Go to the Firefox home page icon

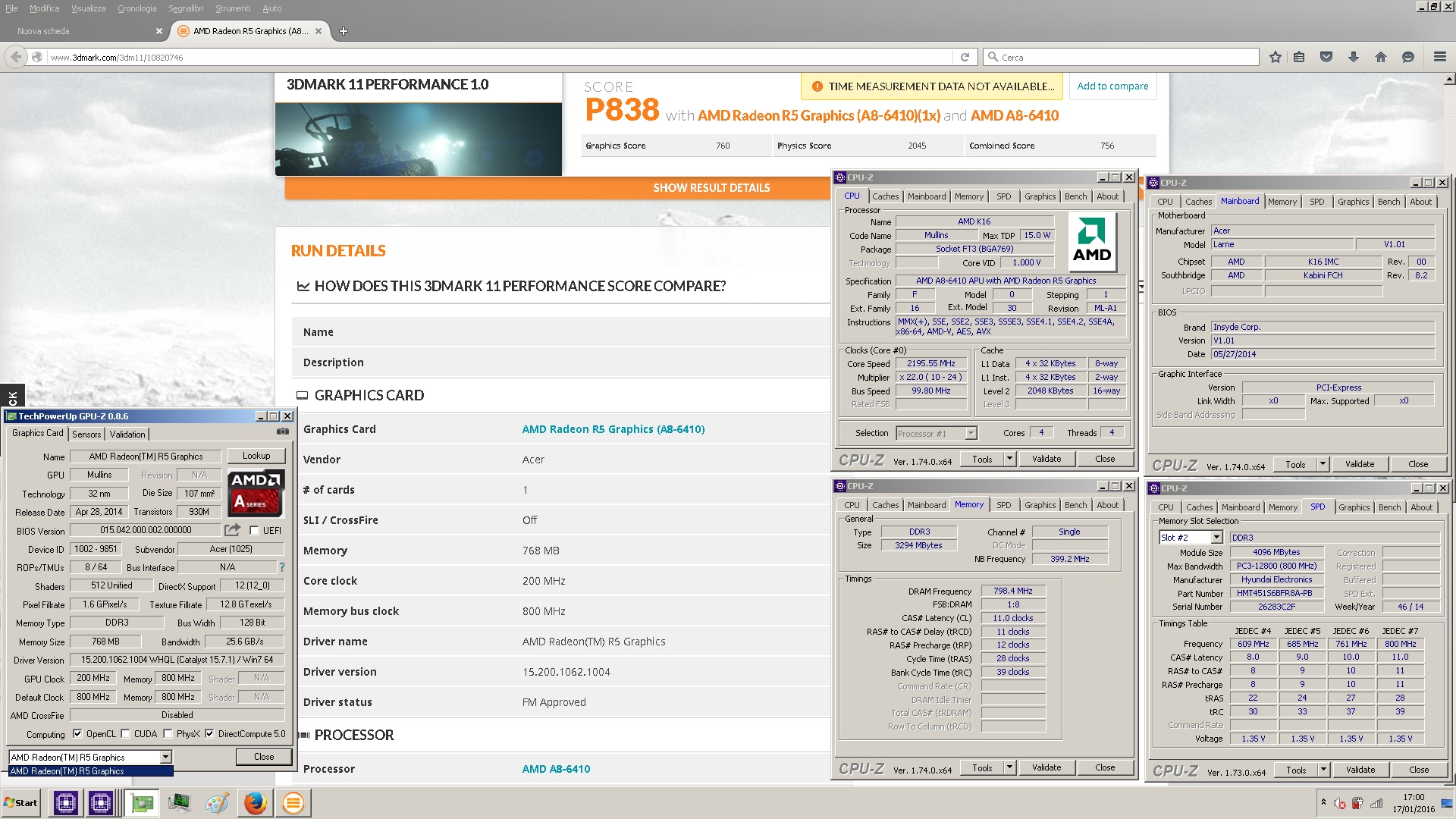pos(1380,57)
